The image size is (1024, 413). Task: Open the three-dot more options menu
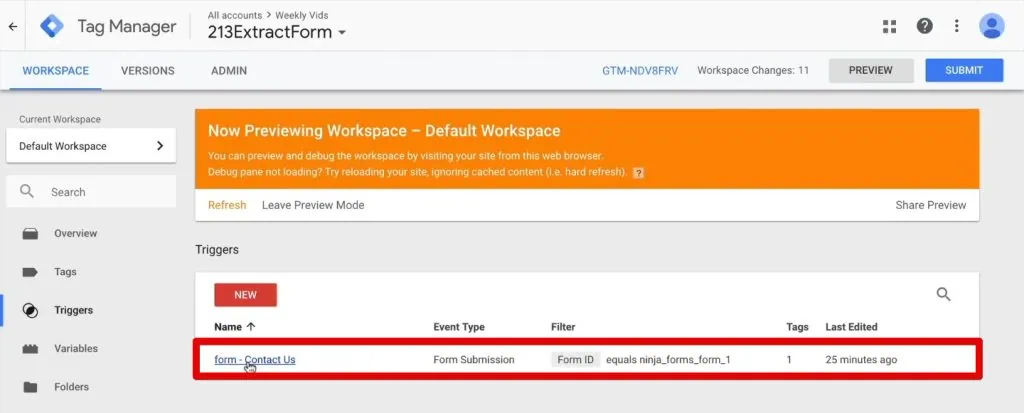click(x=957, y=27)
